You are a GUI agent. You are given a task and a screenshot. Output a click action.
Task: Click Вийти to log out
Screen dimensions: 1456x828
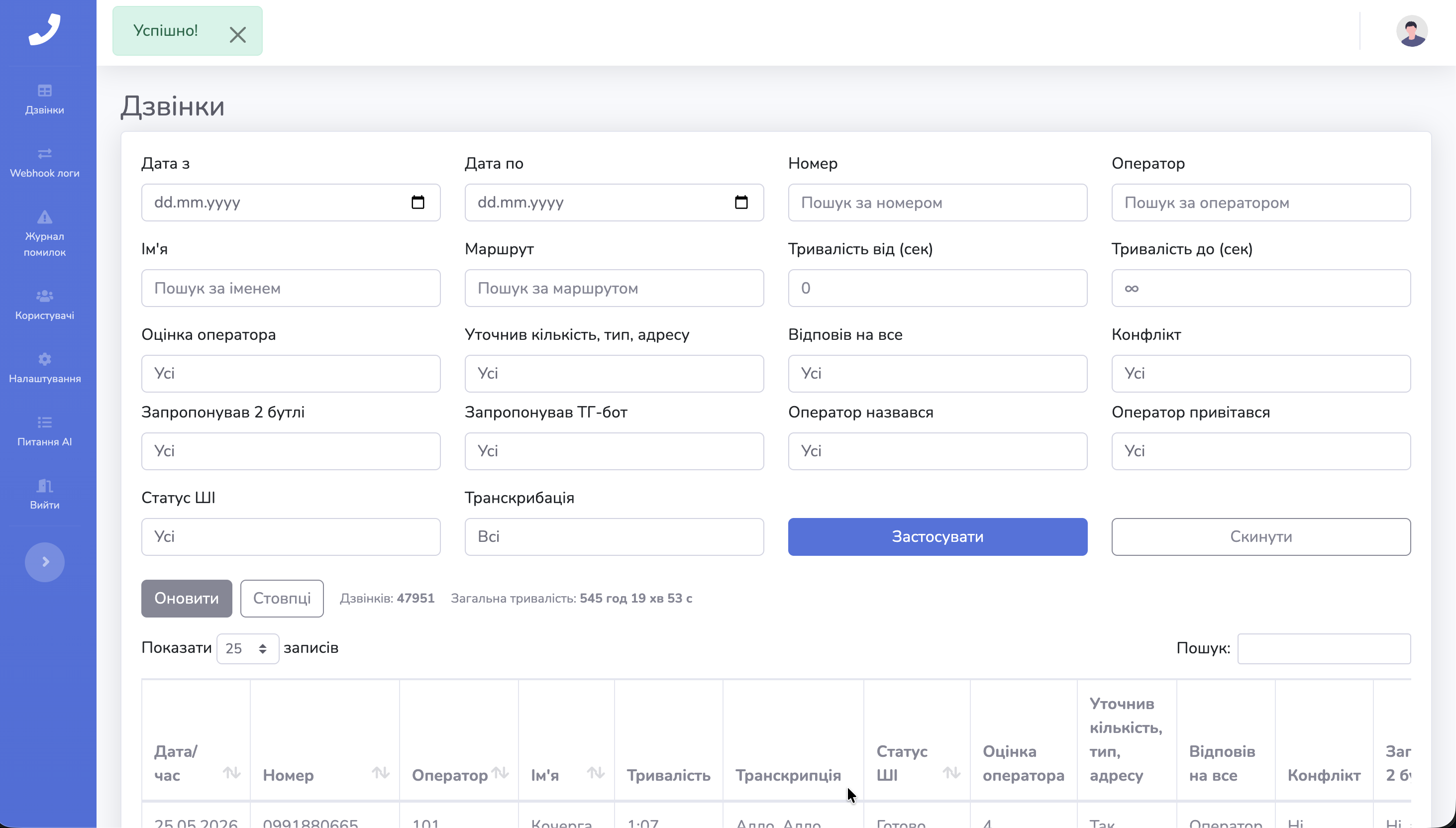tap(44, 494)
